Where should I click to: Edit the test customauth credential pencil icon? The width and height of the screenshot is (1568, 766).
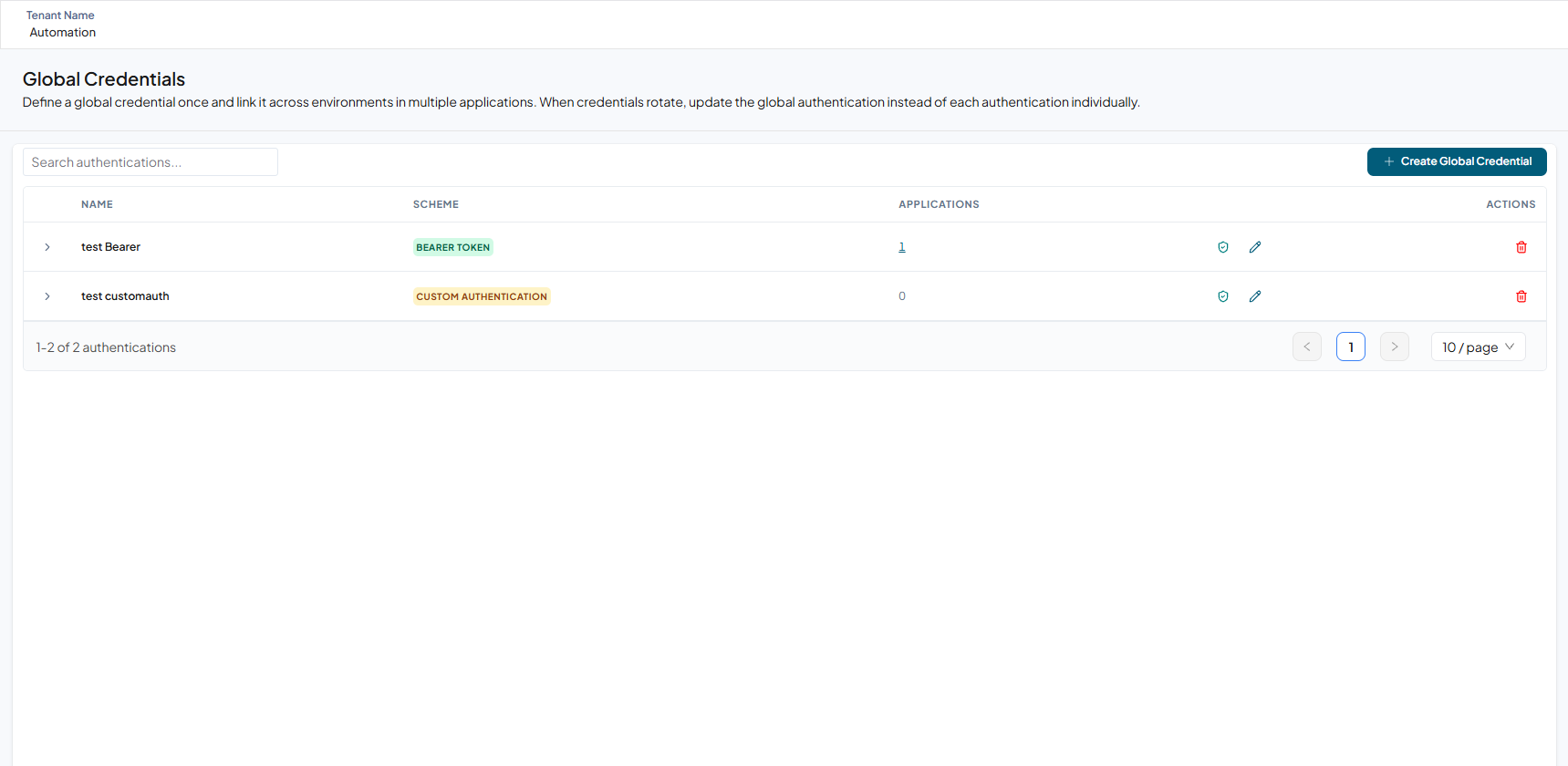[x=1255, y=296]
